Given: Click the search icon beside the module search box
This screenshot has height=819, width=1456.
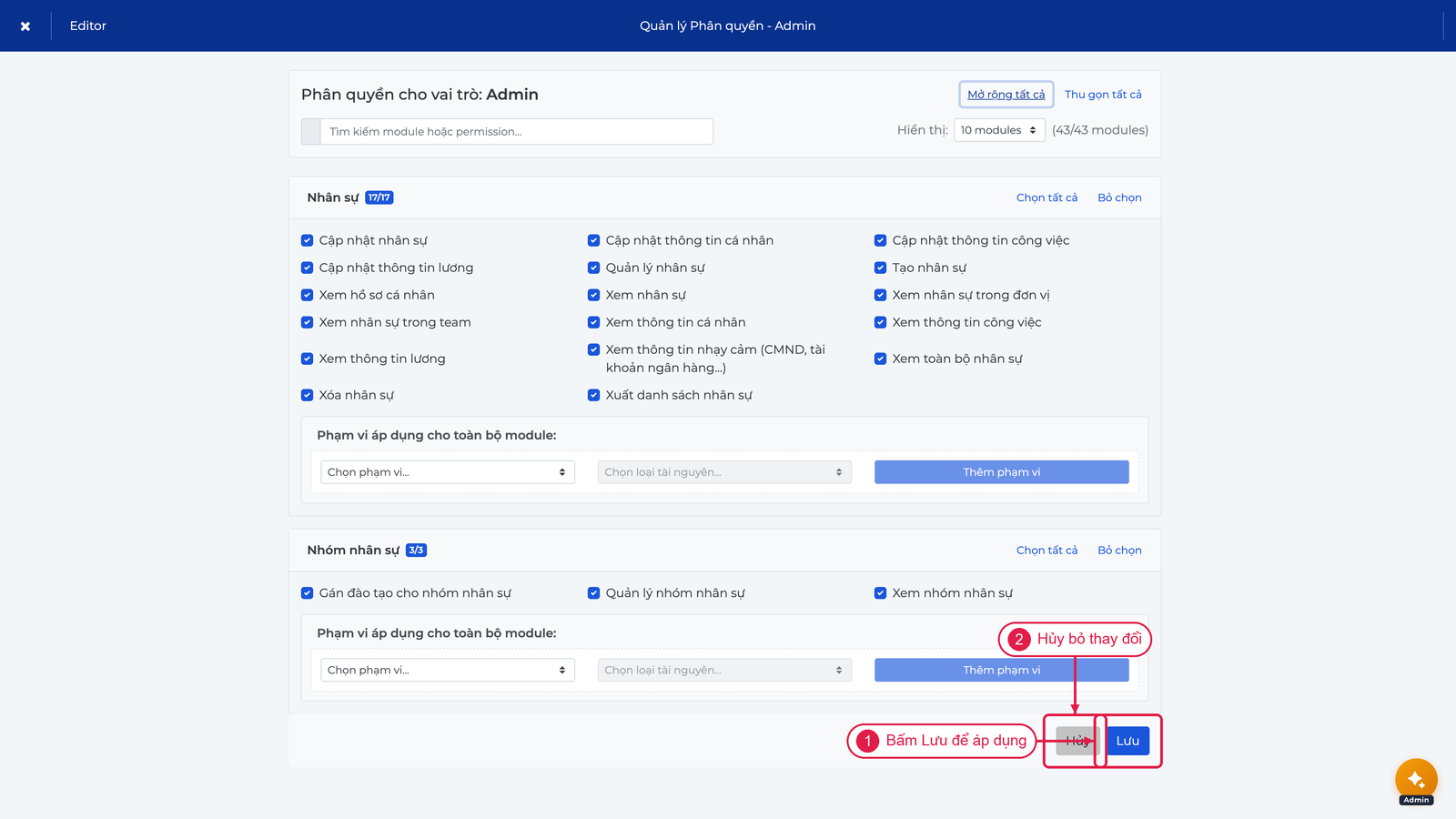Looking at the screenshot, I should click(311, 131).
